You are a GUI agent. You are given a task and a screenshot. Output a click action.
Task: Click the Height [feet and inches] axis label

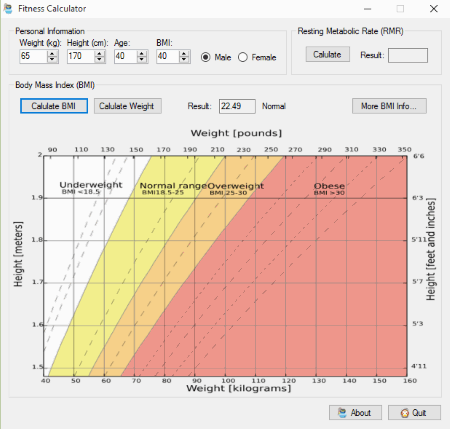(x=431, y=249)
